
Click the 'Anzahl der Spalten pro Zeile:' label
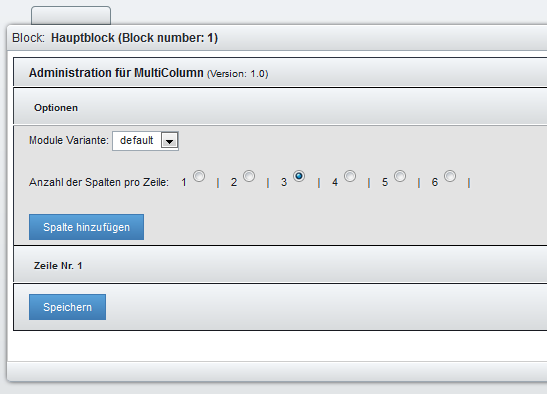pos(99,182)
